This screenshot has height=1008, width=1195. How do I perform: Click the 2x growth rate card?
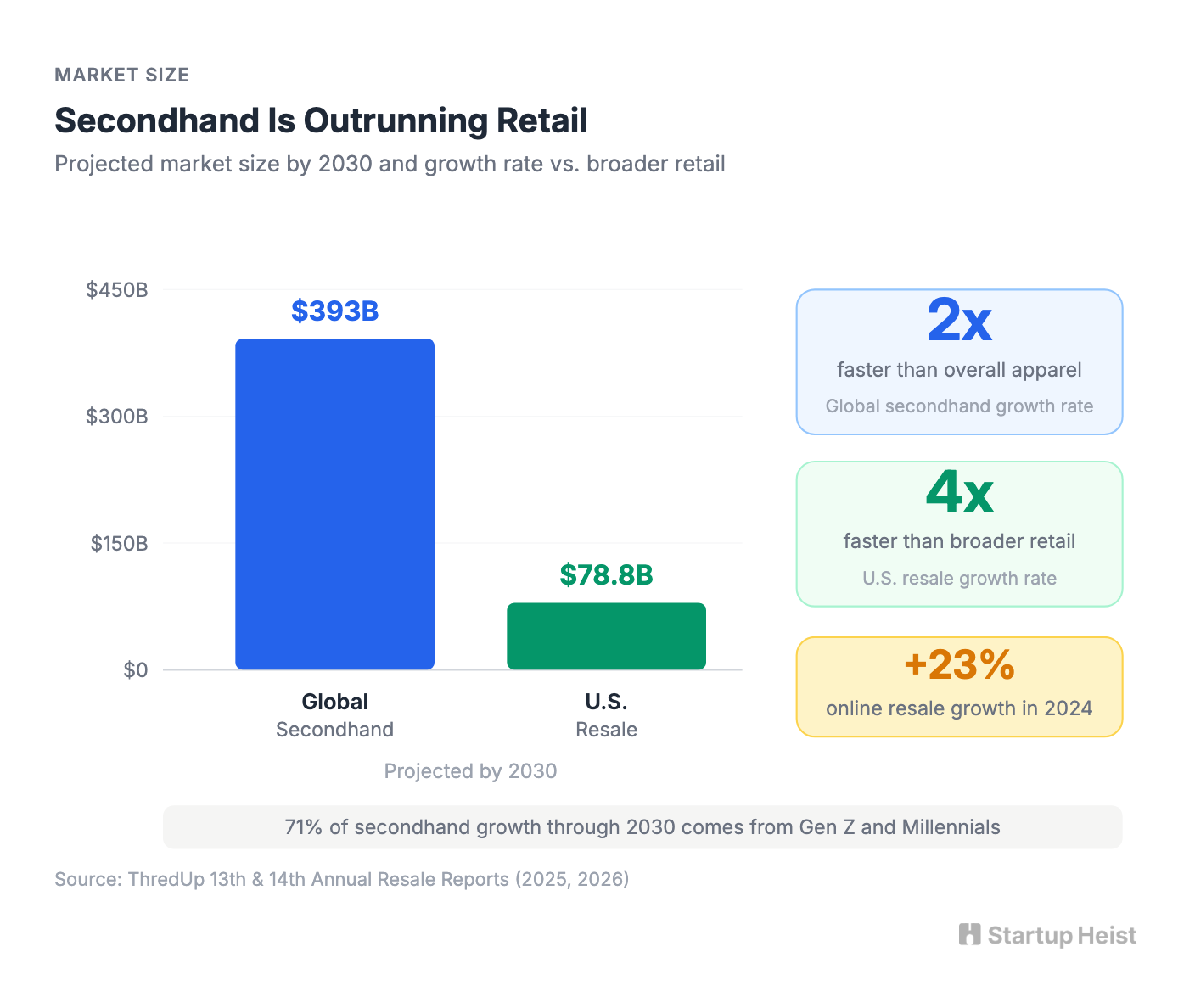click(x=959, y=361)
